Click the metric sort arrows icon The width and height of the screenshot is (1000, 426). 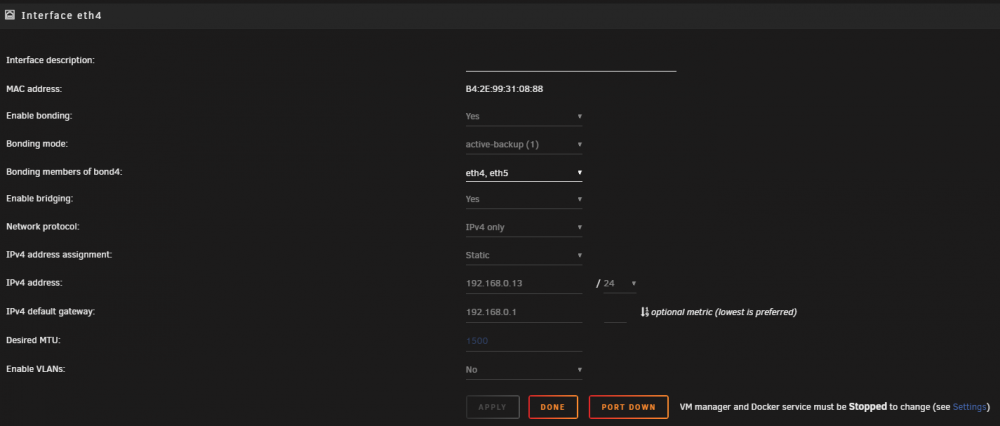pyautogui.click(x=644, y=312)
